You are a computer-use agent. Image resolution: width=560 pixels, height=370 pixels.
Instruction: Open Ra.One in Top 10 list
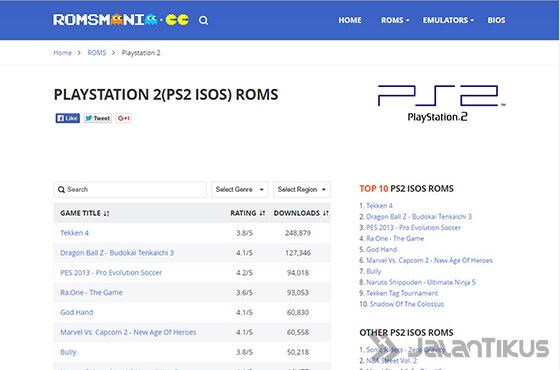coord(395,239)
